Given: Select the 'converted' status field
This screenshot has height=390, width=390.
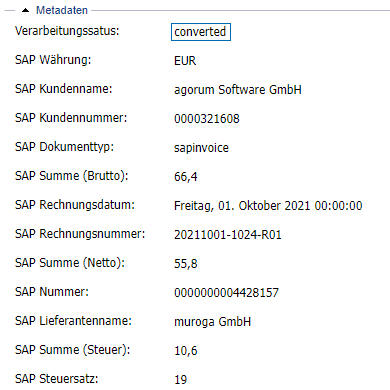Looking at the screenshot, I should [201, 32].
